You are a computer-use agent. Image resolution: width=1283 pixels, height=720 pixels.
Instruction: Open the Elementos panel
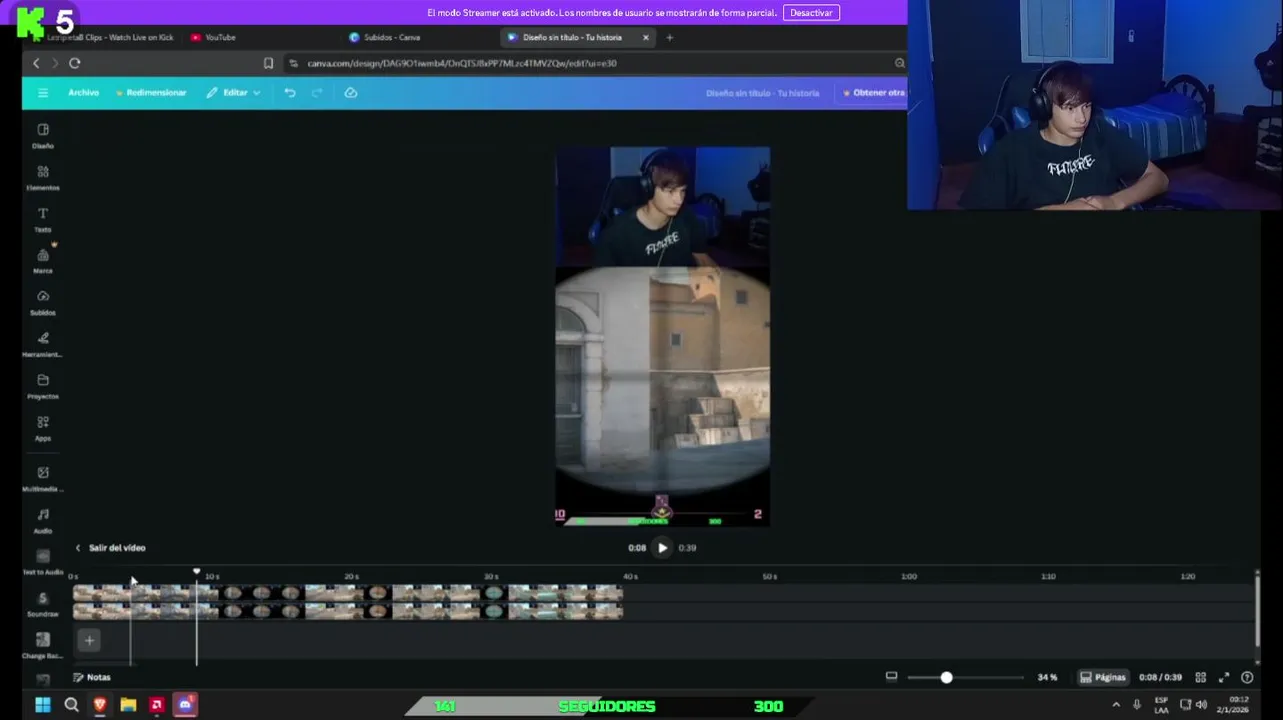point(43,178)
